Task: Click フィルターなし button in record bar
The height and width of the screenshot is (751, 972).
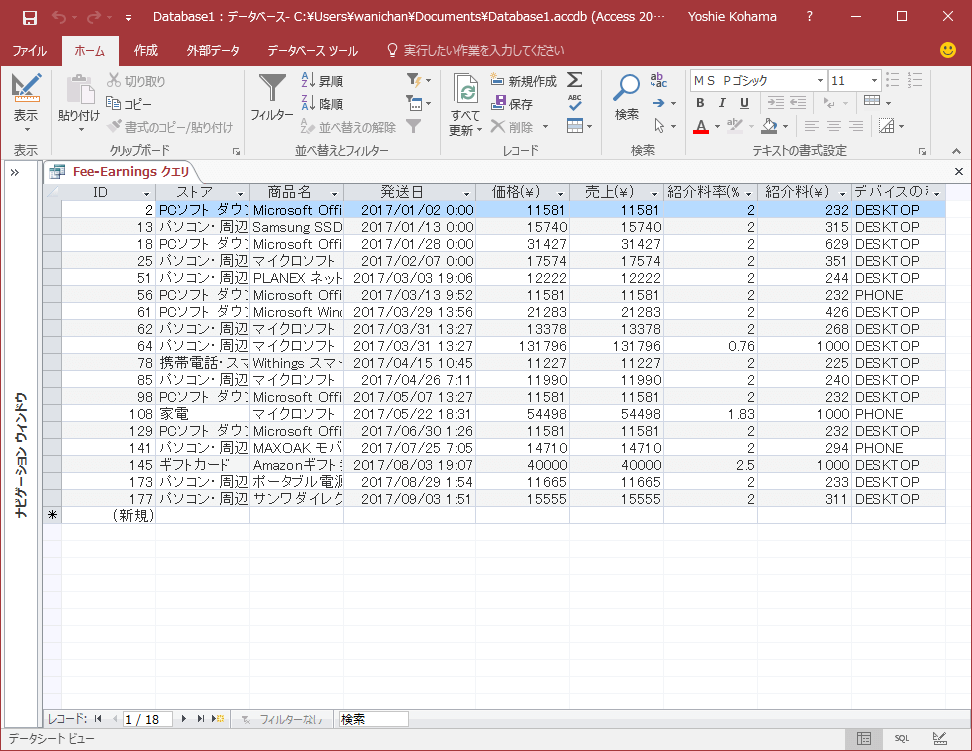Action: tap(283, 719)
